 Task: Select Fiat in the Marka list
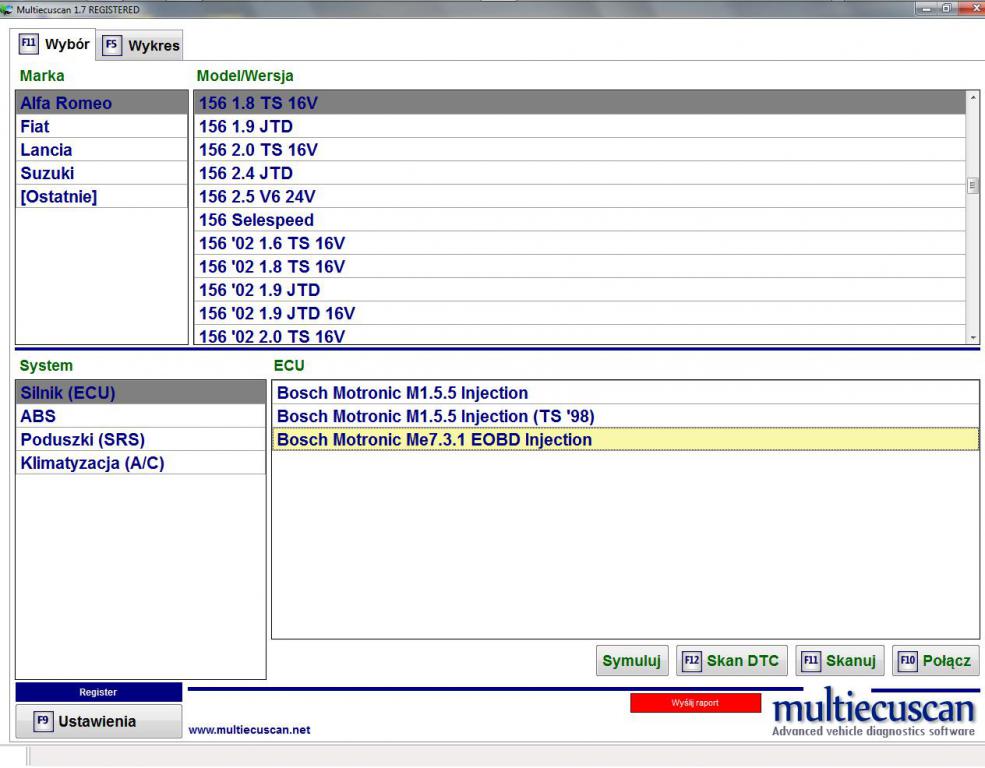point(101,127)
